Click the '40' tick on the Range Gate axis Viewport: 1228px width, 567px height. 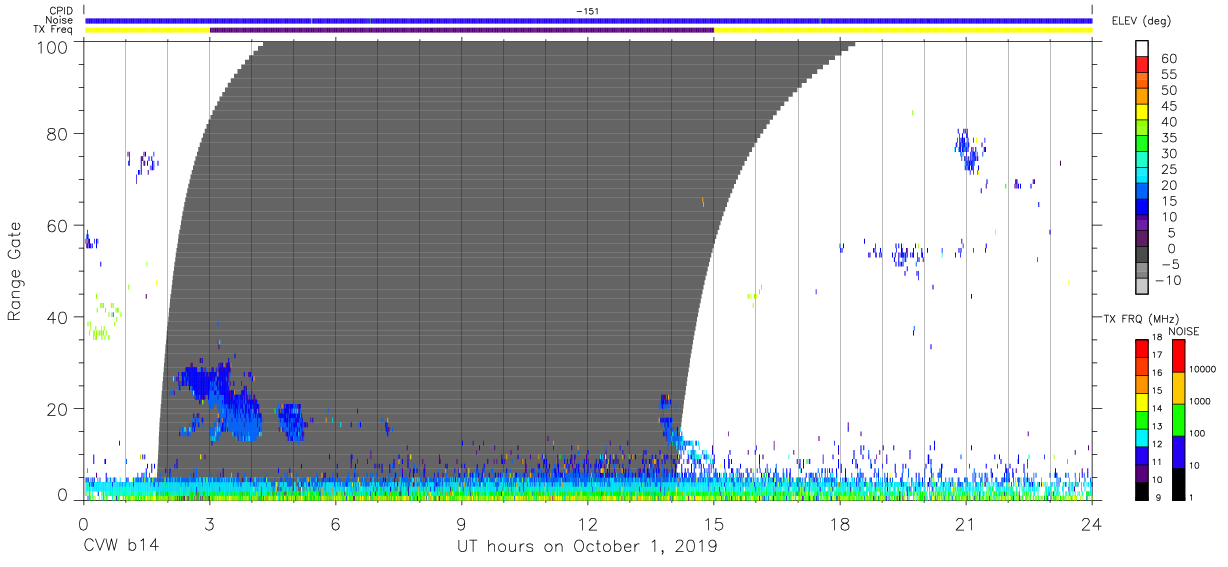coord(59,317)
